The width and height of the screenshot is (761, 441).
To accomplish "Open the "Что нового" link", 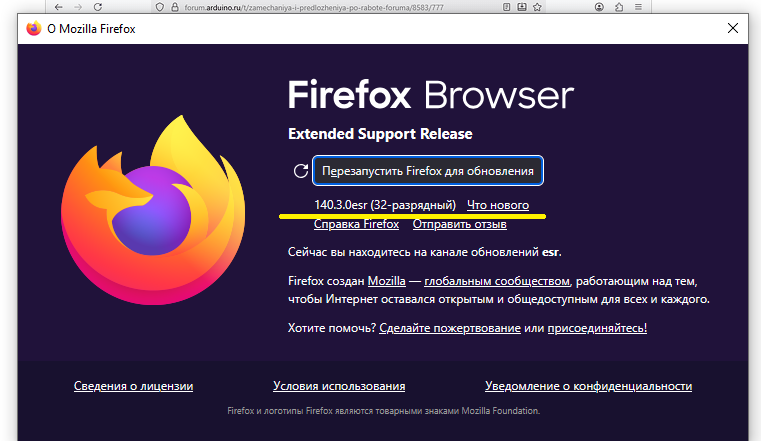I will click(x=498, y=205).
